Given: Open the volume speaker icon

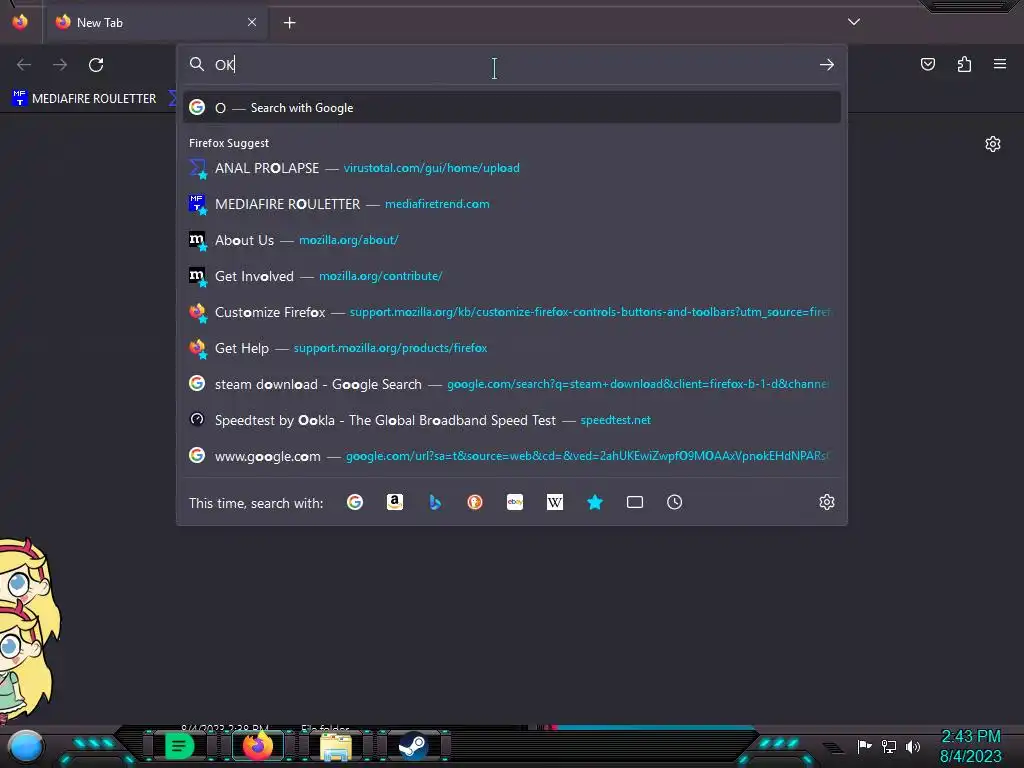Looking at the screenshot, I should (913, 746).
